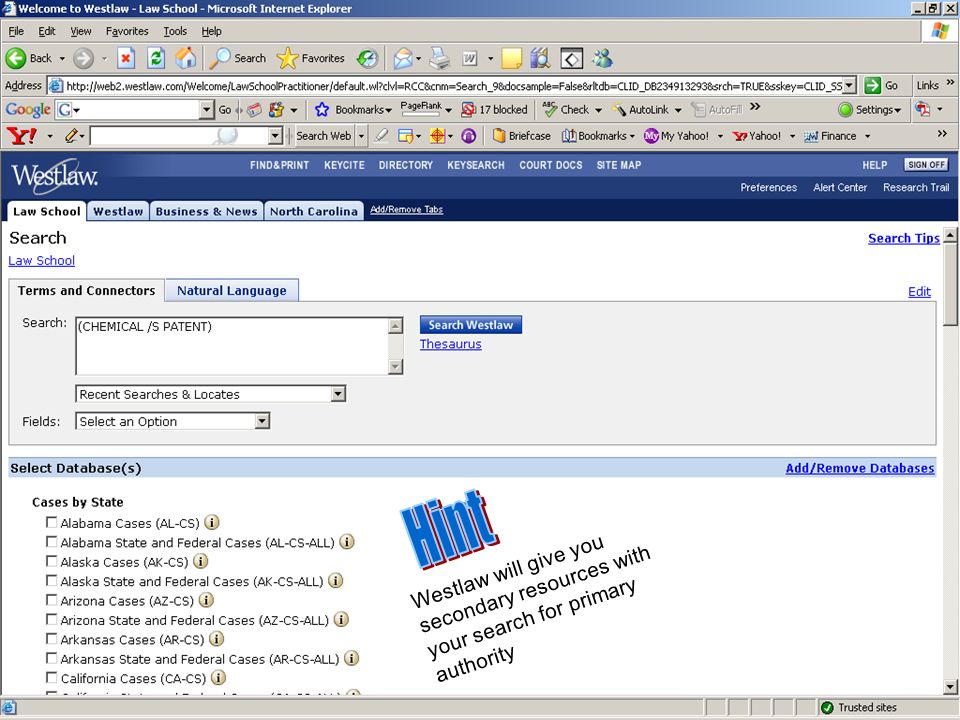This screenshot has width=960, height=720.
Task: Click the Yahoo toolbar search field
Action: coord(179,135)
